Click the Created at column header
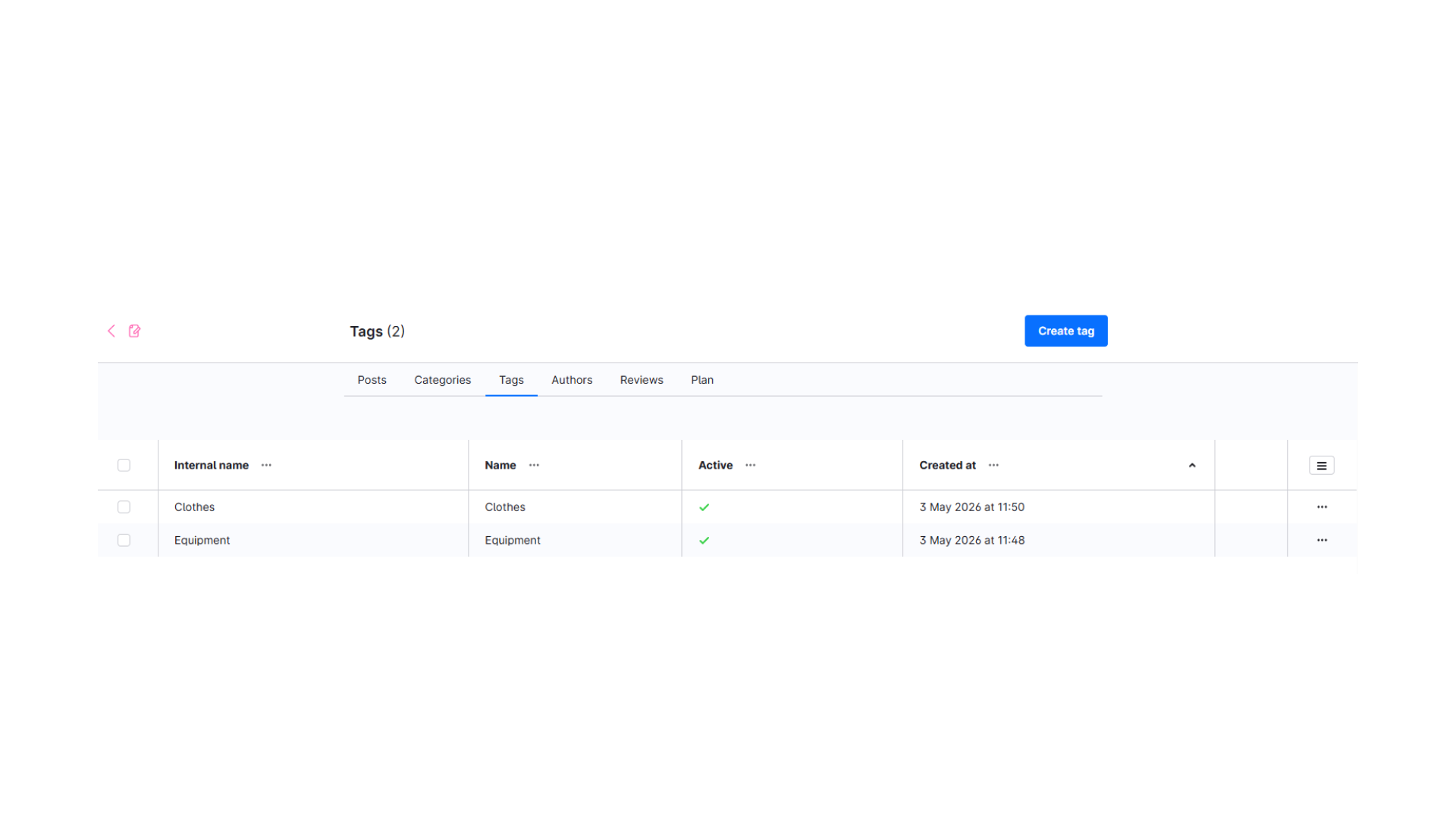Image resolution: width=1456 pixels, height=819 pixels. pyautogui.click(x=947, y=465)
